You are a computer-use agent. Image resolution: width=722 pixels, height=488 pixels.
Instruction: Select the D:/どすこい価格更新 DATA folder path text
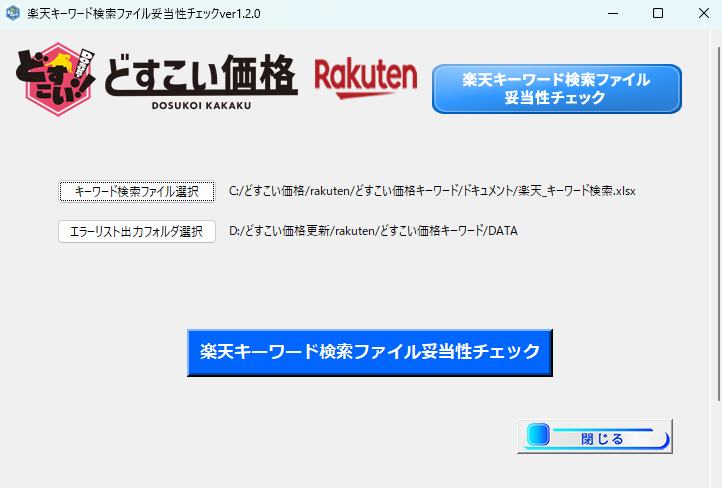[x=373, y=231]
